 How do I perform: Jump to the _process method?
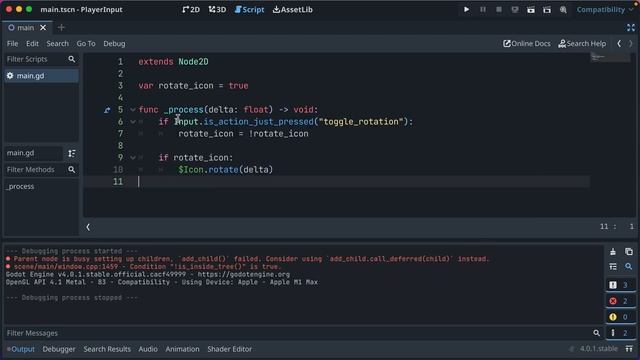[20, 186]
